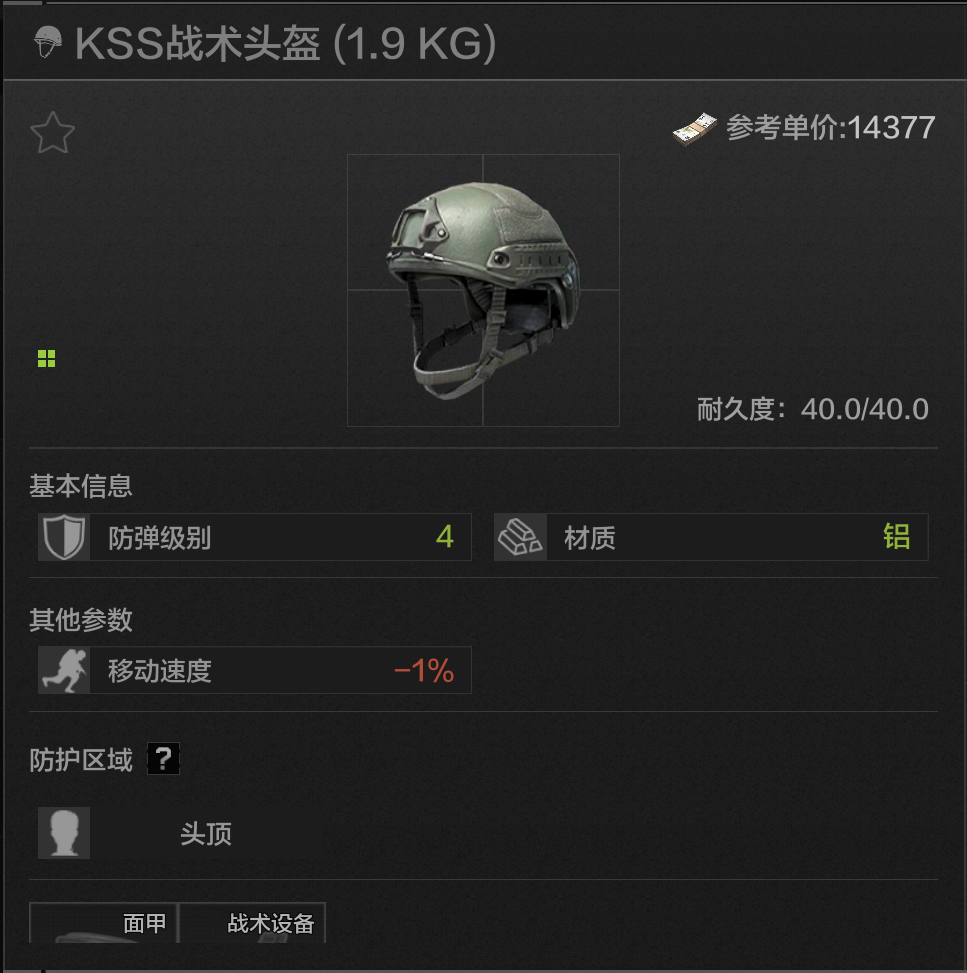Click the helmet icon beside KSS title
This screenshot has width=967, height=973.
tap(48, 42)
